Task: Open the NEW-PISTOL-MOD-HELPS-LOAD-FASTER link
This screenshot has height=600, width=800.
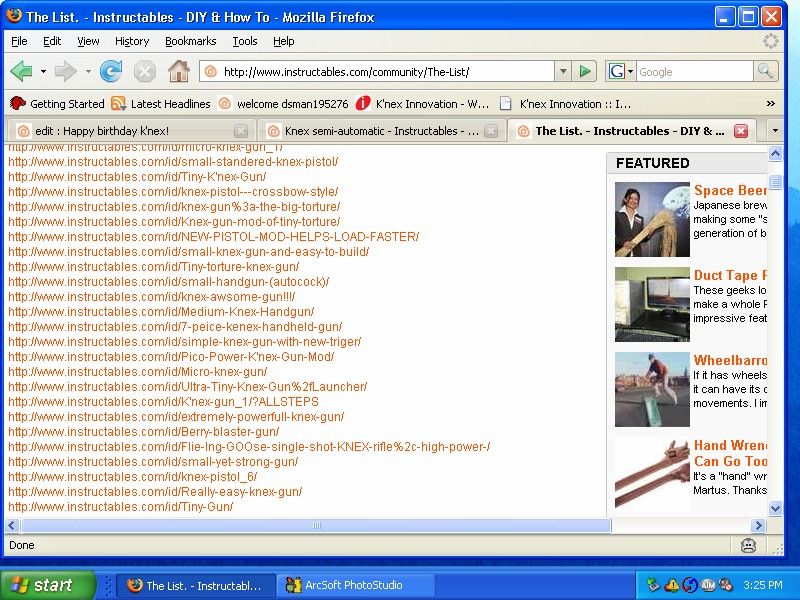Action: point(214,237)
